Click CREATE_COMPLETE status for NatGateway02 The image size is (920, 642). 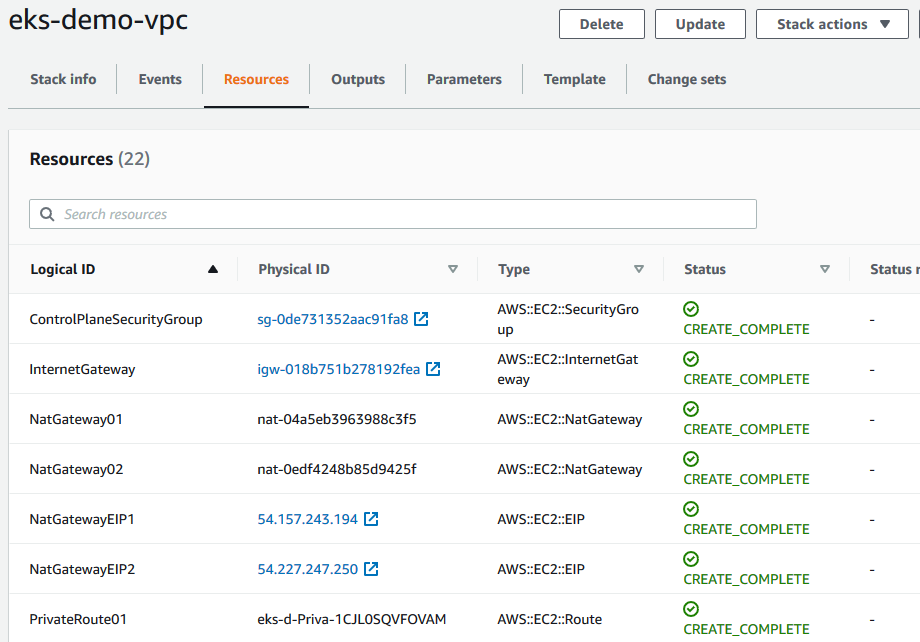click(746, 479)
